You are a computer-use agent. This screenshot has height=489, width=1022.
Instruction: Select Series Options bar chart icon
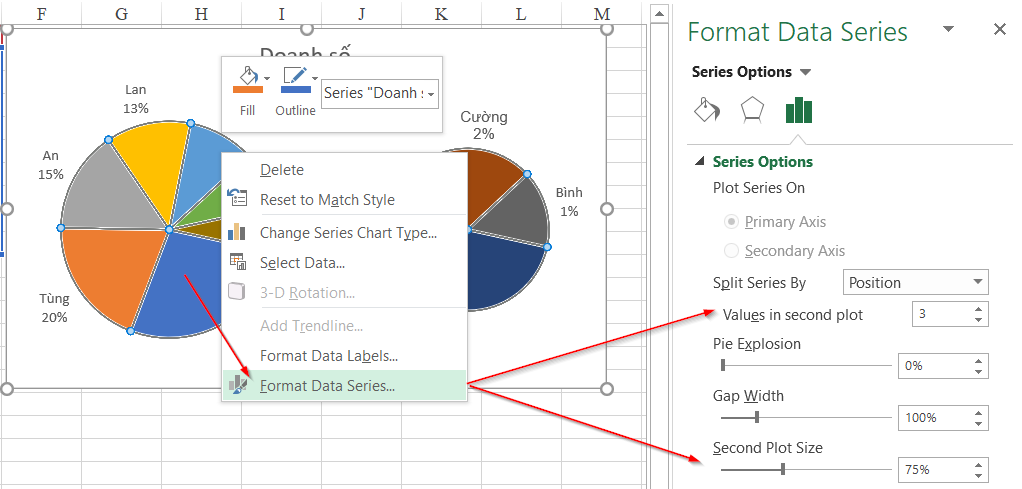point(798,109)
